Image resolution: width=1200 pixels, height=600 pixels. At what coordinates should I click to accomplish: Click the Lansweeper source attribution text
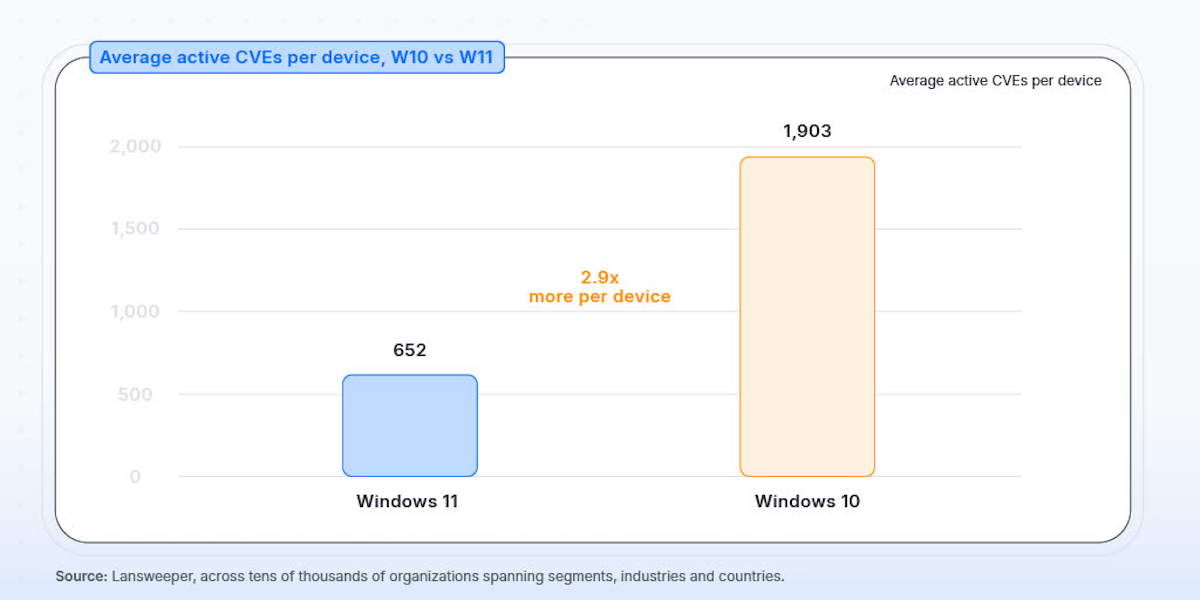pyautogui.click(x=448, y=577)
